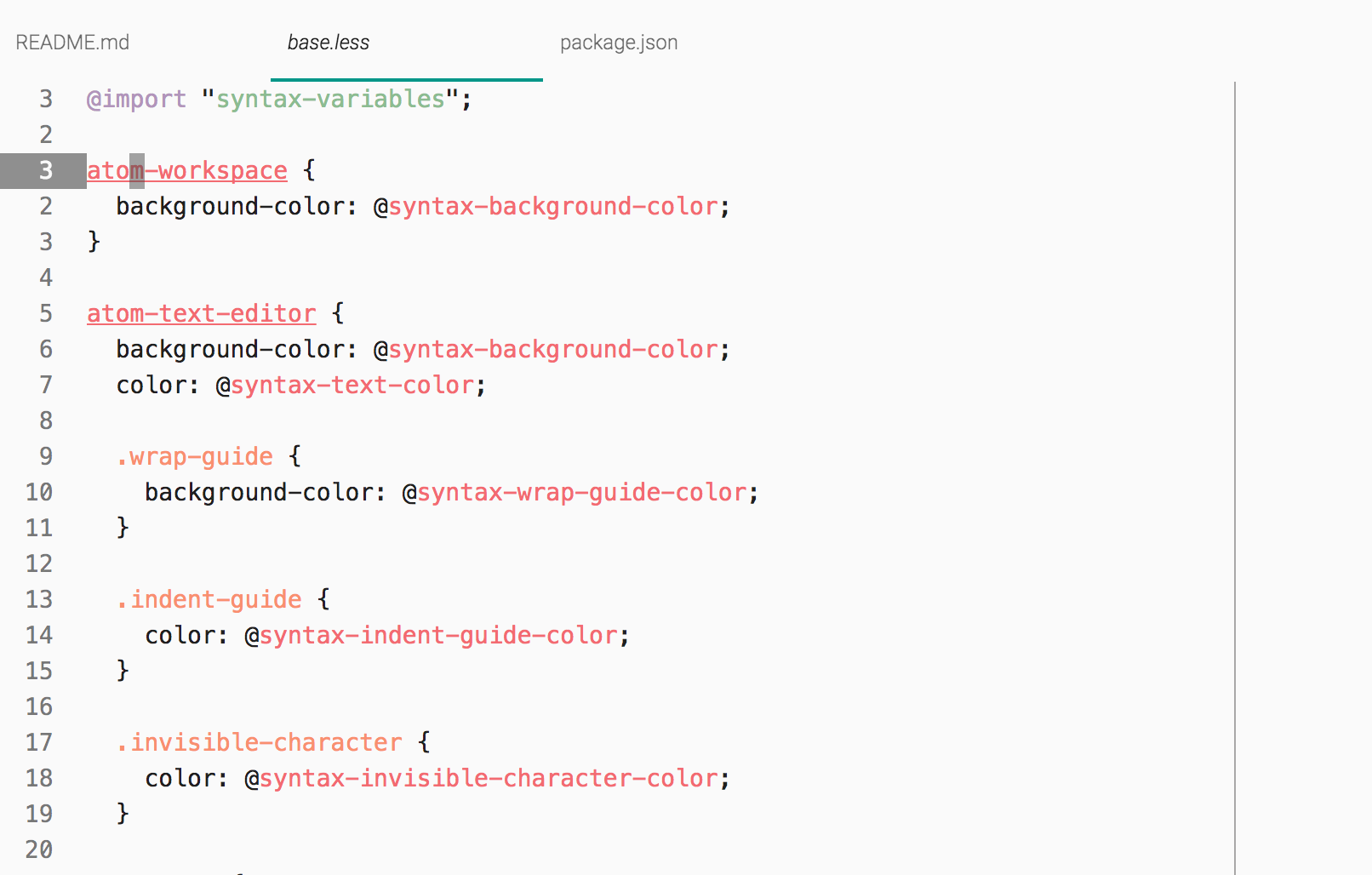This screenshot has width=1372, height=875.
Task: Click closing brace on line 11
Action: (123, 528)
